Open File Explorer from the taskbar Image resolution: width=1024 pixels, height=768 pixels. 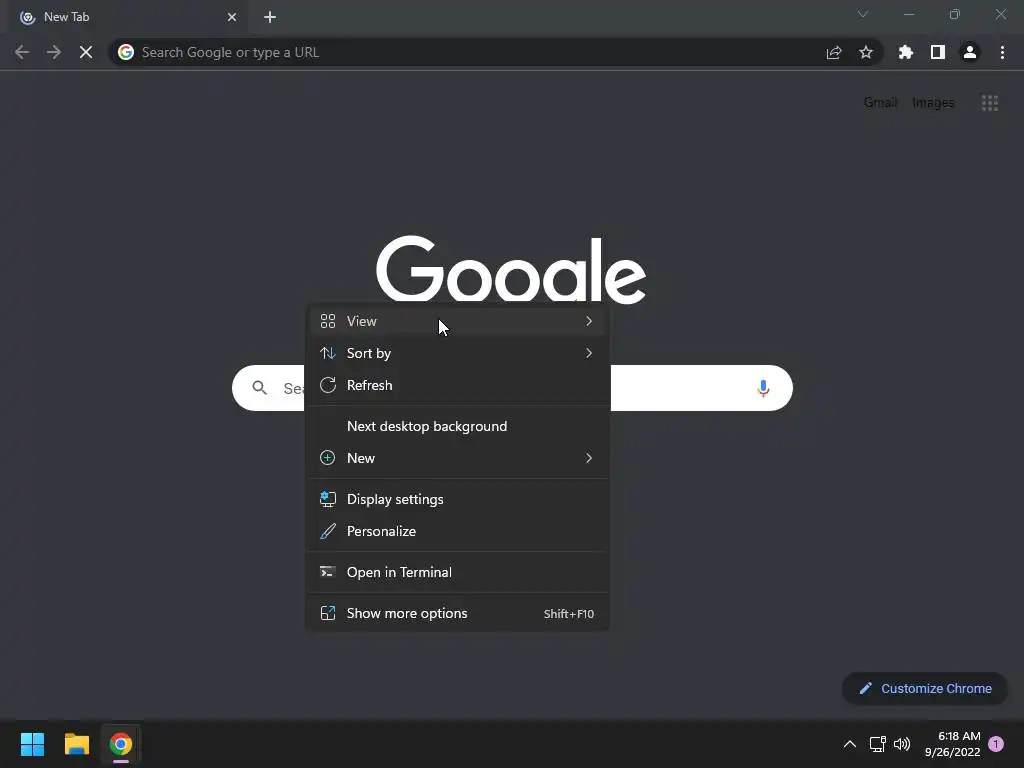[76, 744]
